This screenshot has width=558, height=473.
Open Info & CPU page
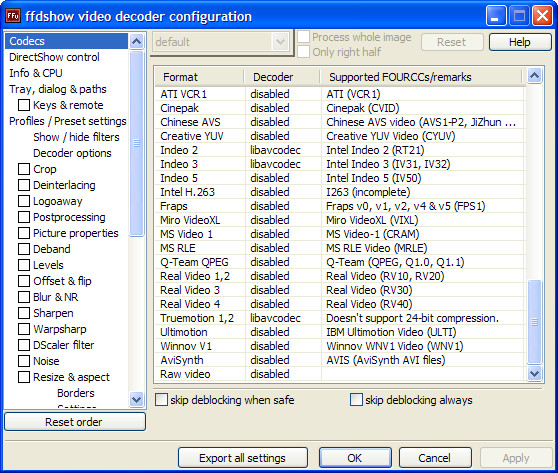point(36,73)
